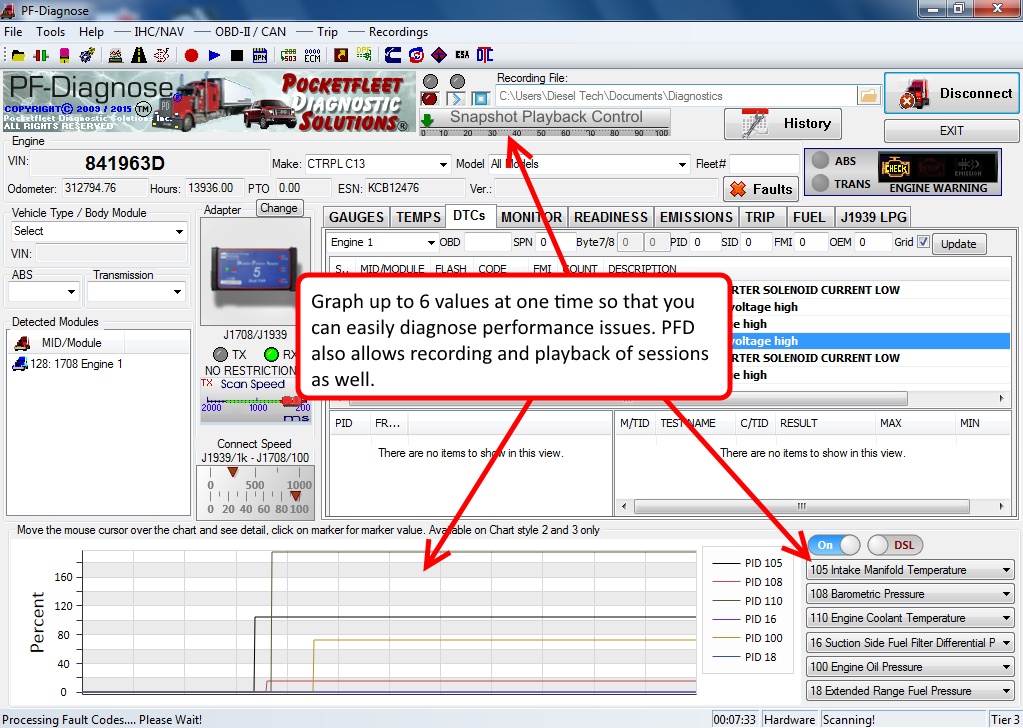
Task: Click the Update button
Action: [x=958, y=244]
